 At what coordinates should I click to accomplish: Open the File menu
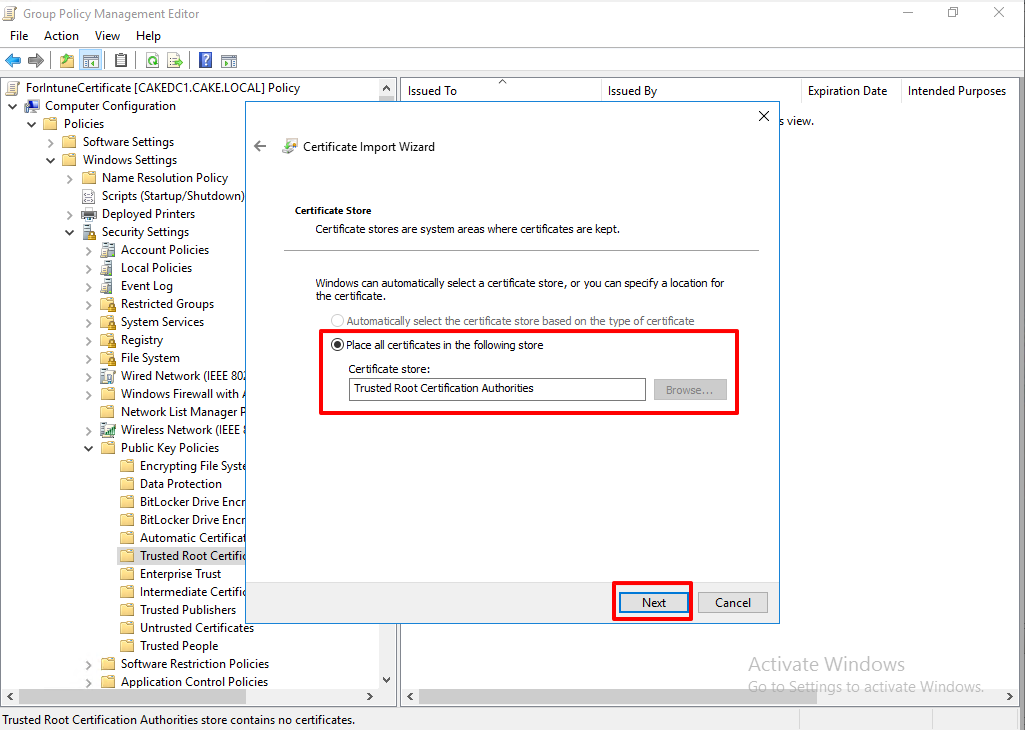pos(19,36)
